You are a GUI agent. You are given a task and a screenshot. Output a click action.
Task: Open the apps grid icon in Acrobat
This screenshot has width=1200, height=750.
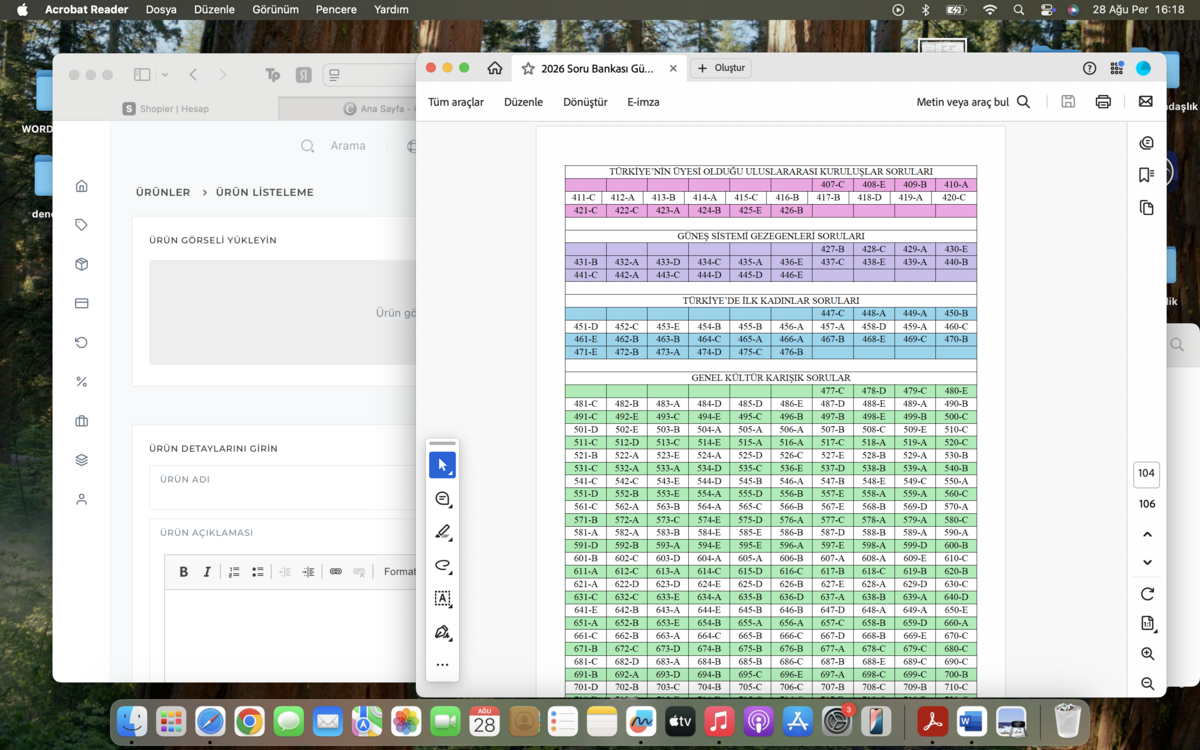click(x=1116, y=68)
